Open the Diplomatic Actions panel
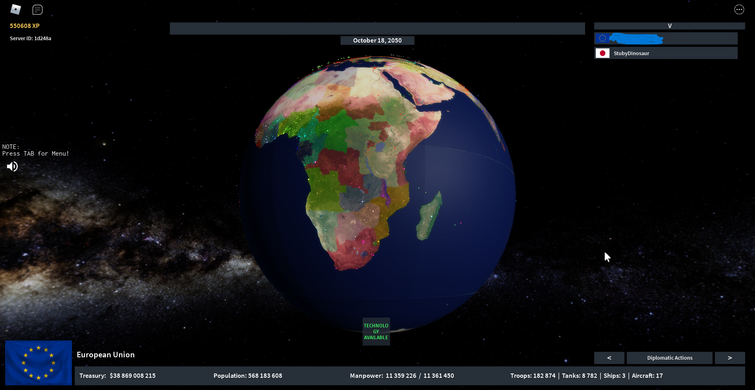The image size is (755, 390). pos(670,358)
